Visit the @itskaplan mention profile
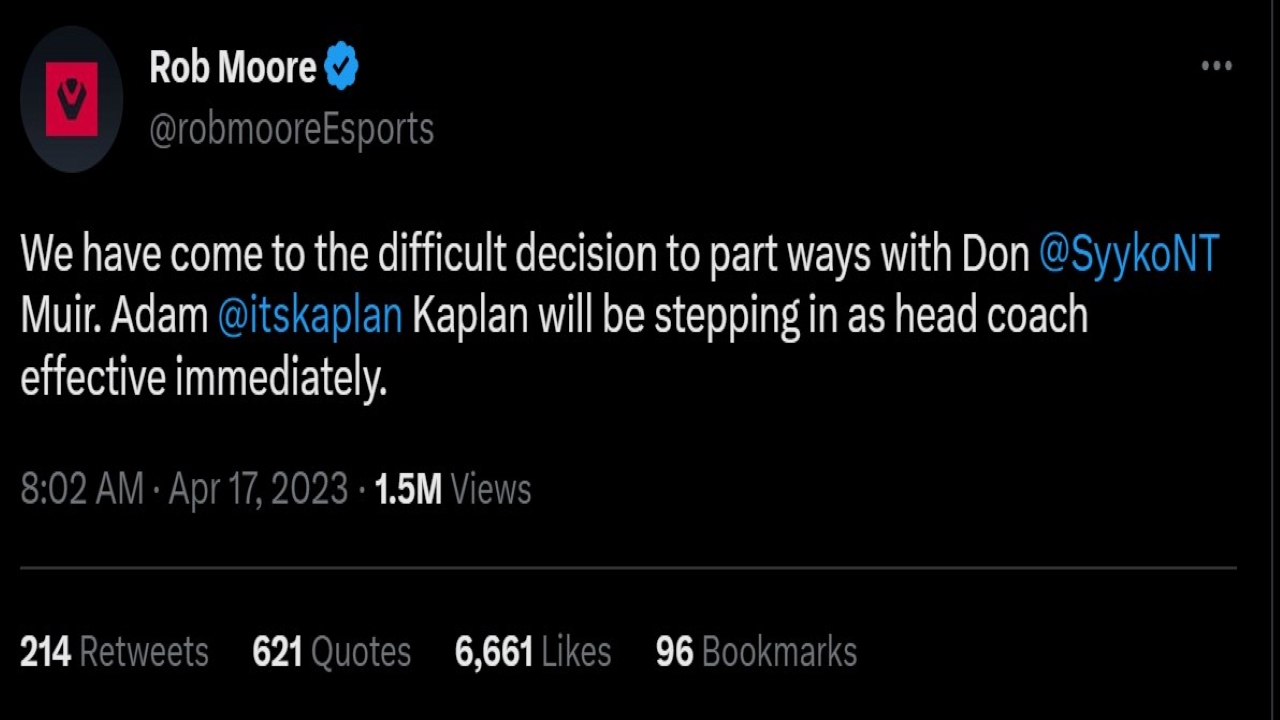1280x720 pixels. tap(310, 316)
